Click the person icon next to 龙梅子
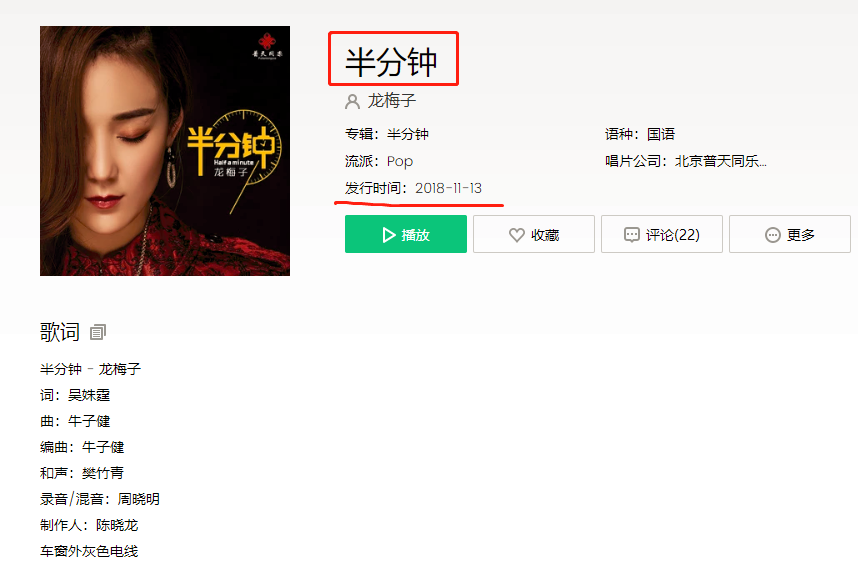This screenshot has height=563, width=858. tap(352, 101)
